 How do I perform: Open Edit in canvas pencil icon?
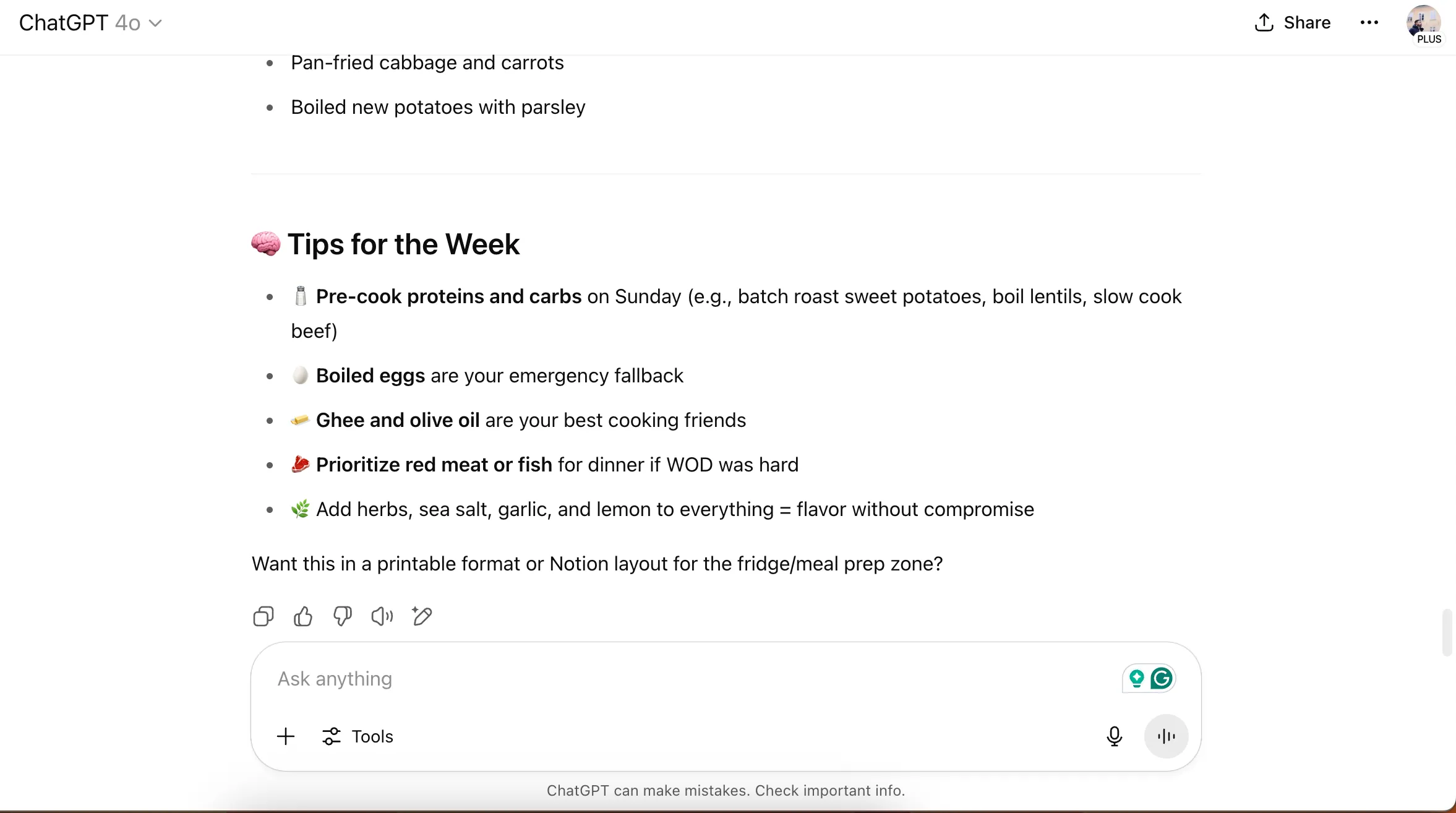422,616
